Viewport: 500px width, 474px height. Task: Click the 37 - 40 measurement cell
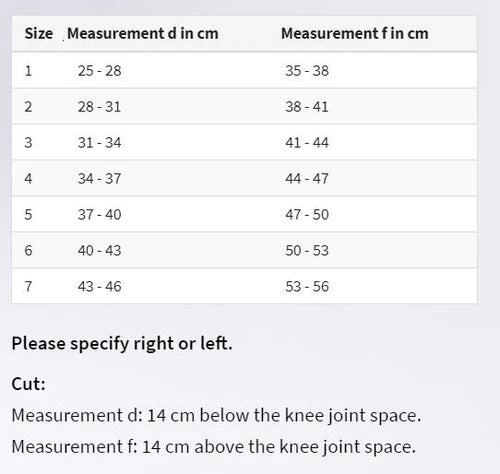pos(99,214)
